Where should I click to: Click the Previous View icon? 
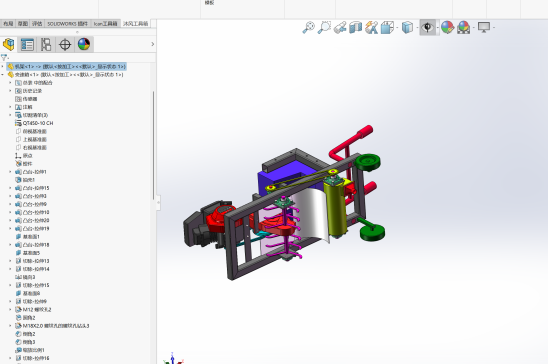click(340, 28)
